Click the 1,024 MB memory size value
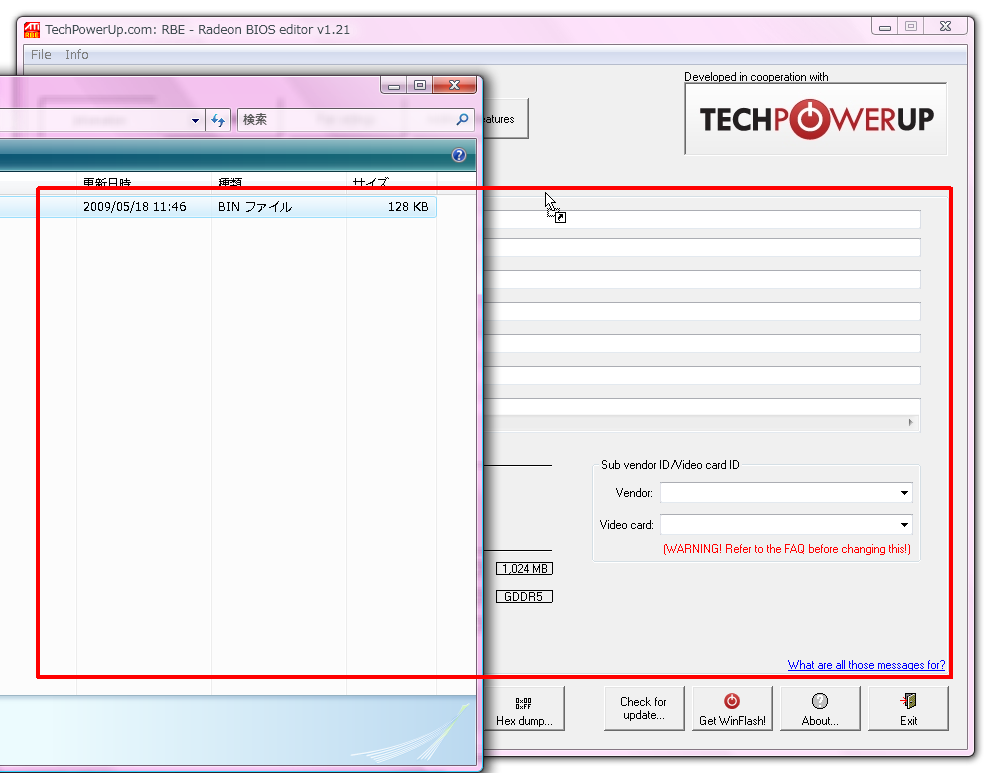Image resolution: width=991 pixels, height=773 pixels. point(525,569)
